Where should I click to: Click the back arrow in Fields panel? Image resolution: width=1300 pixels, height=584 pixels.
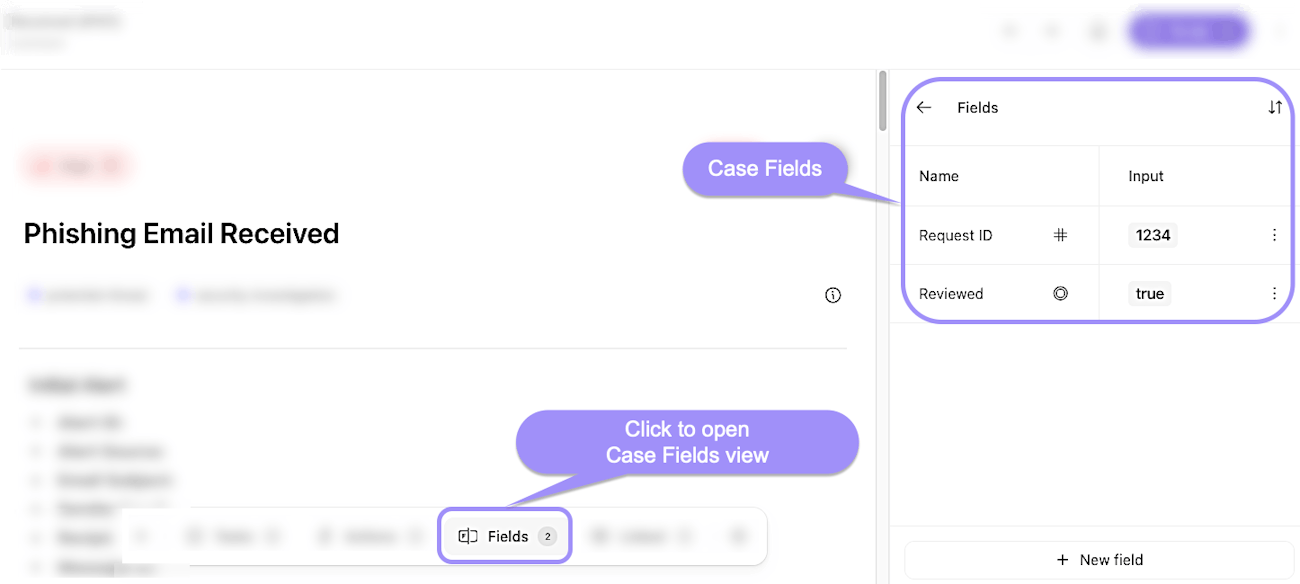[924, 108]
